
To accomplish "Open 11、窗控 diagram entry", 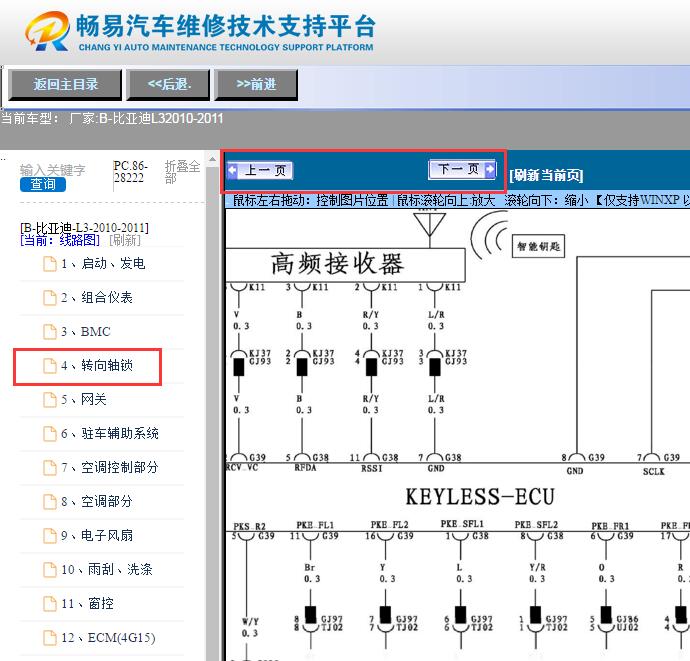I will 87,603.
